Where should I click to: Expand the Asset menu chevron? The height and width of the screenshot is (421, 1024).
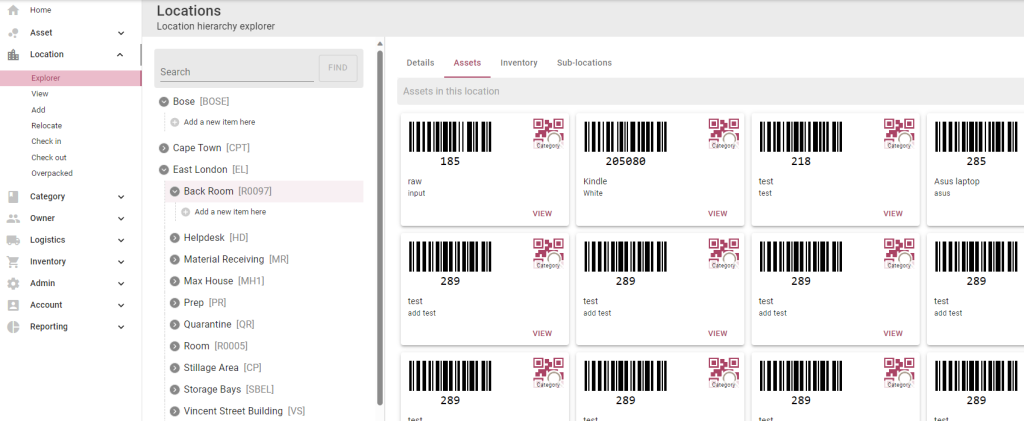121,33
